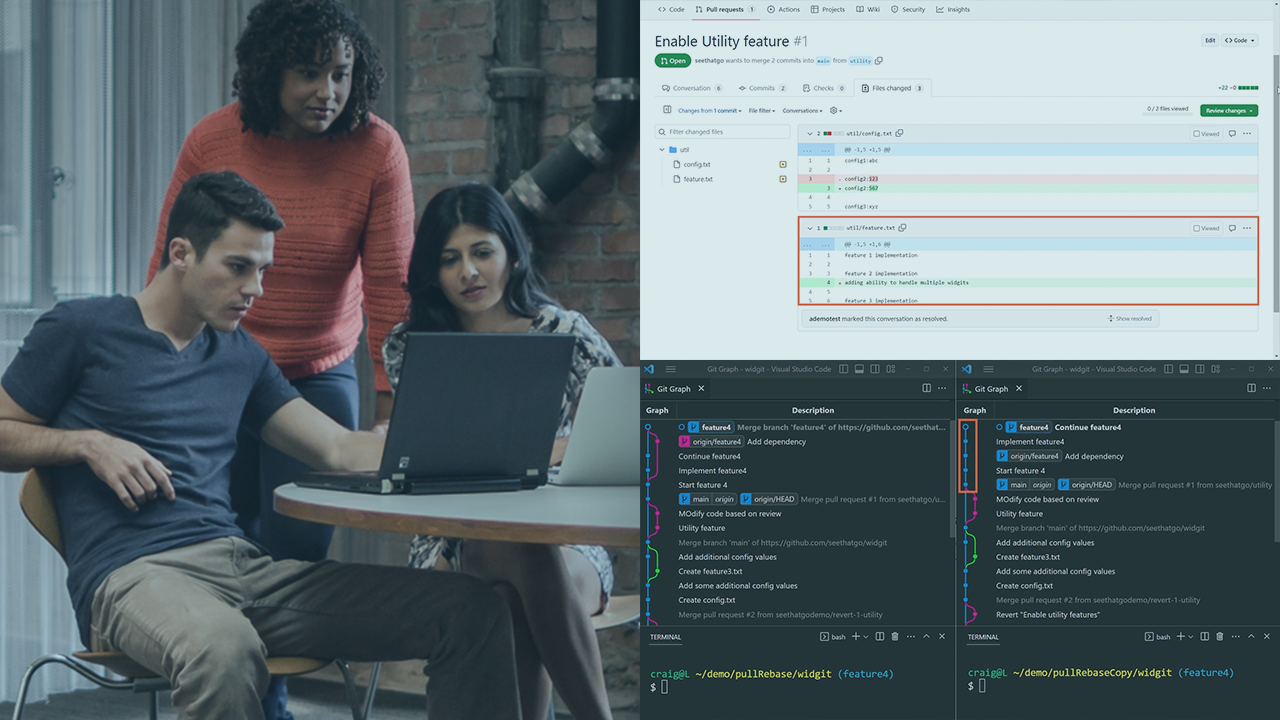Click the Projects icon in the repository navbar
This screenshot has width=1280, height=720.
point(812,9)
